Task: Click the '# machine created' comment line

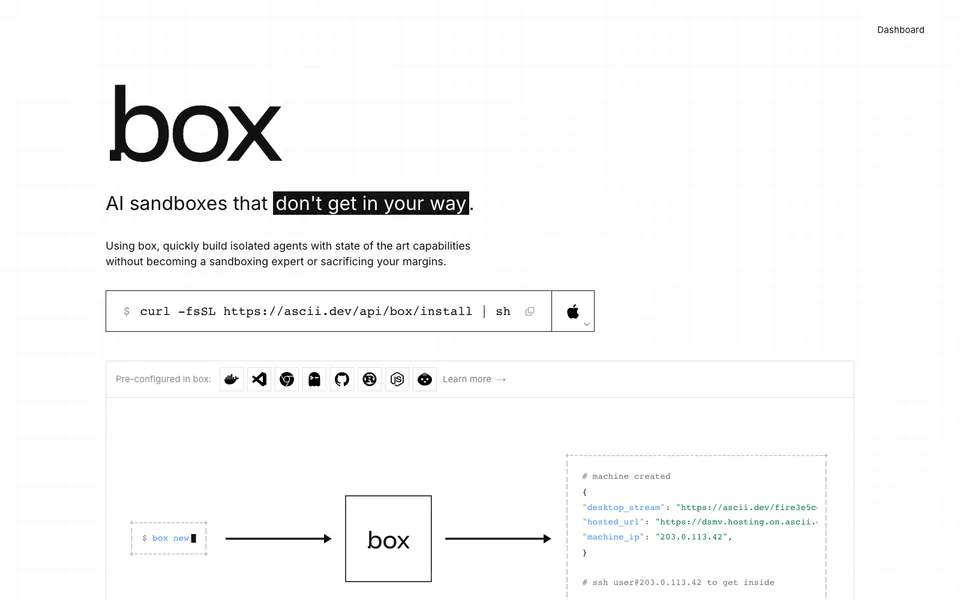Action: 626,476
